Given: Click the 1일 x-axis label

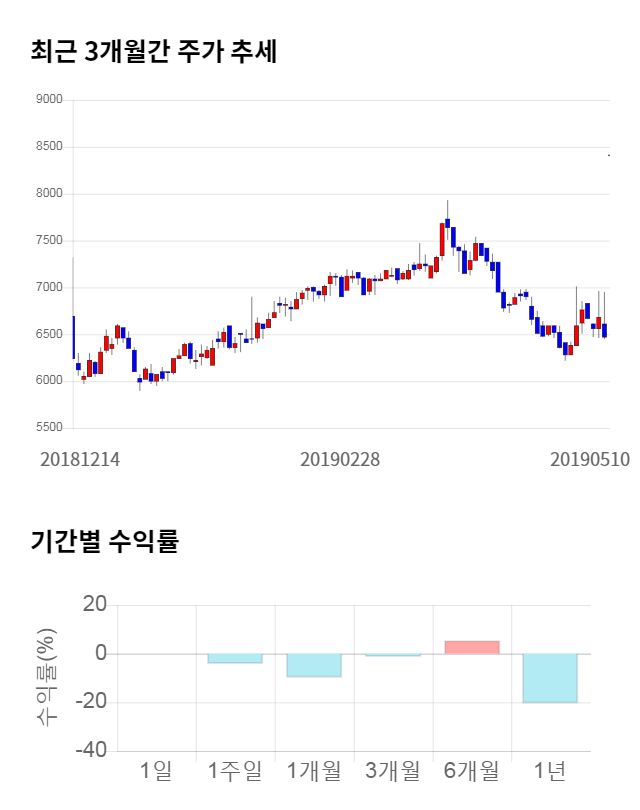Looking at the screenshot, I should click(156, 771).
